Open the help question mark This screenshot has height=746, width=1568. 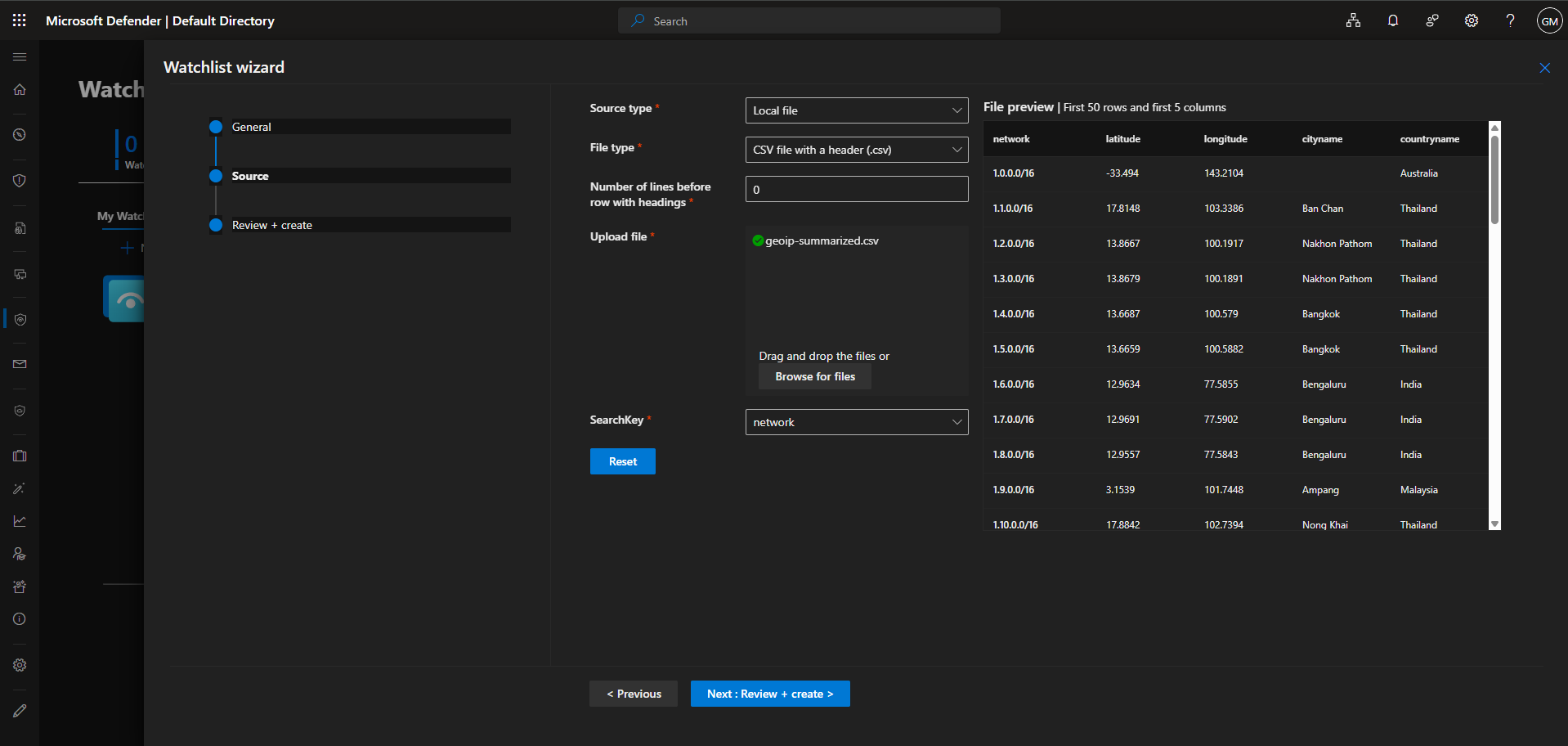(x=1511, y=20)
